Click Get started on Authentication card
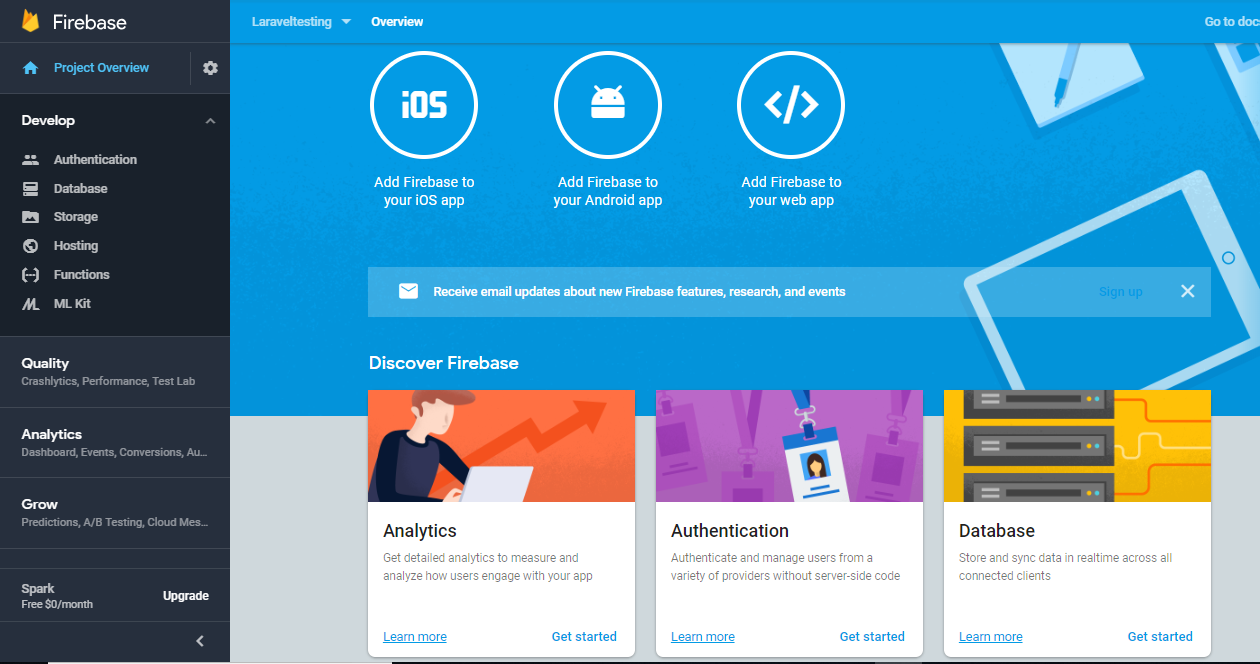1260x664 pixels. click(872, 637)
